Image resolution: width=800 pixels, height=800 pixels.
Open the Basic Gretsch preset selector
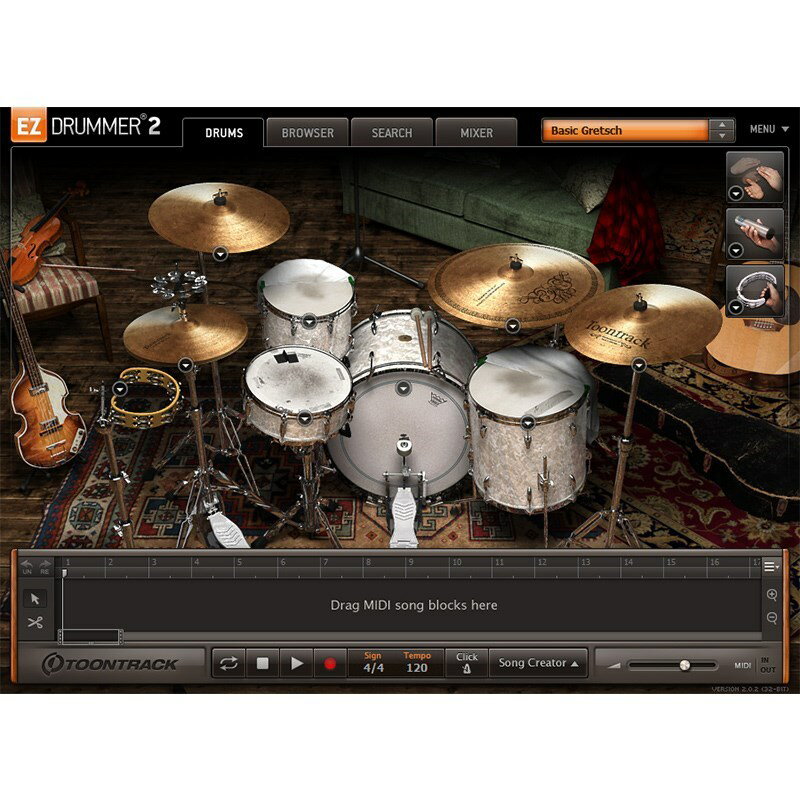(x=625, y=131)
